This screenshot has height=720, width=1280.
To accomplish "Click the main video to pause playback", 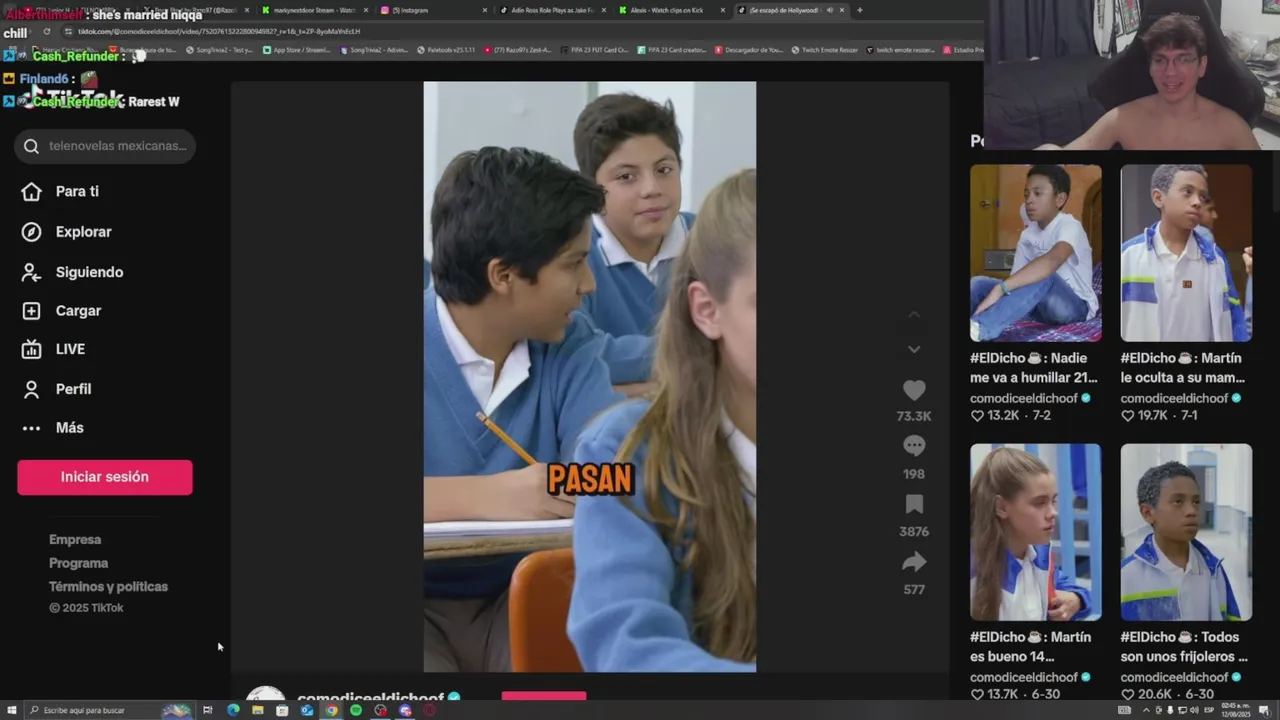I will 590,377.
